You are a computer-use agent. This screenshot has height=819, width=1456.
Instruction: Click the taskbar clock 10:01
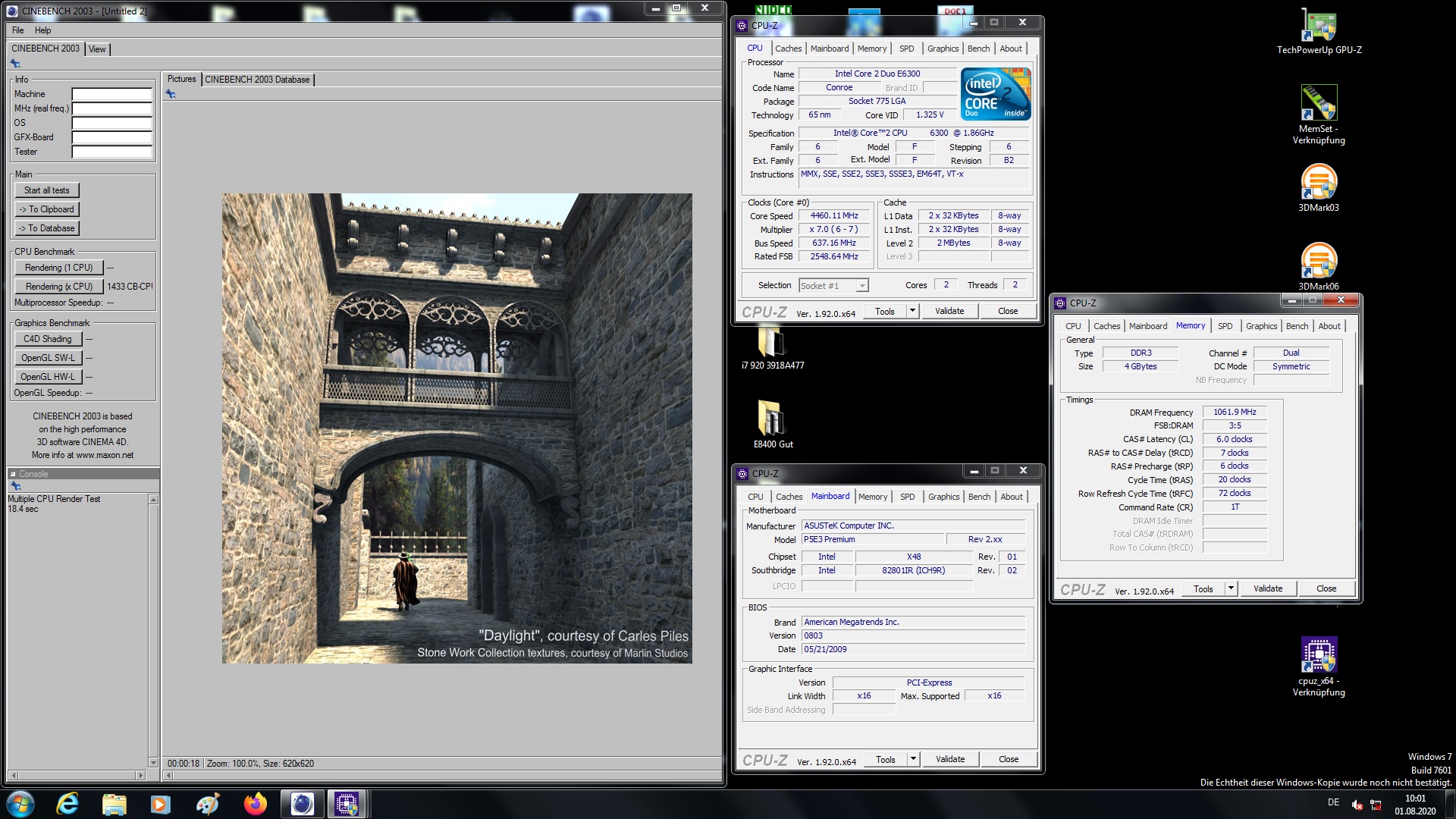[x=1415, y=799]
